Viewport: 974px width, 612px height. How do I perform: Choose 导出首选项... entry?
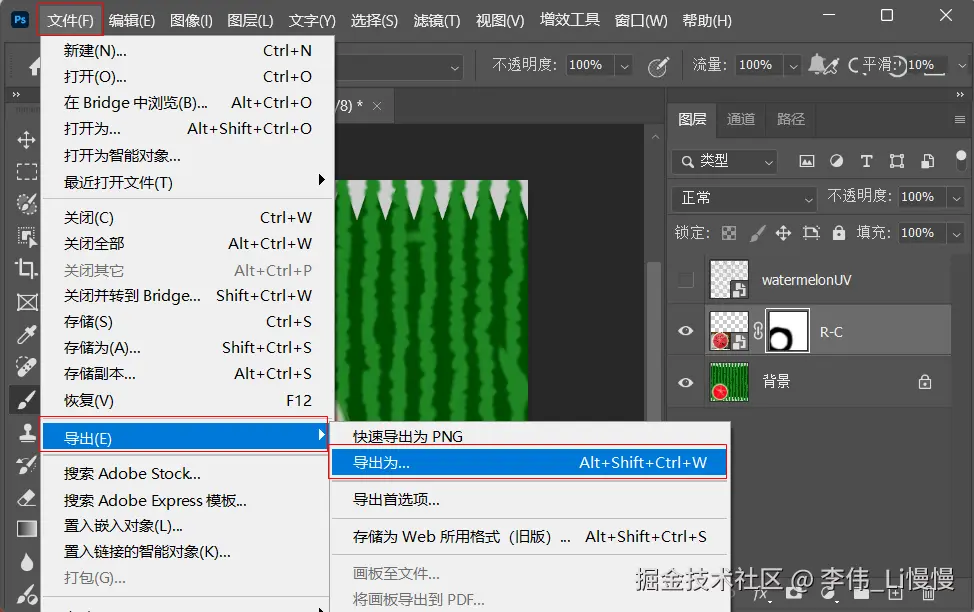point(528,500)
